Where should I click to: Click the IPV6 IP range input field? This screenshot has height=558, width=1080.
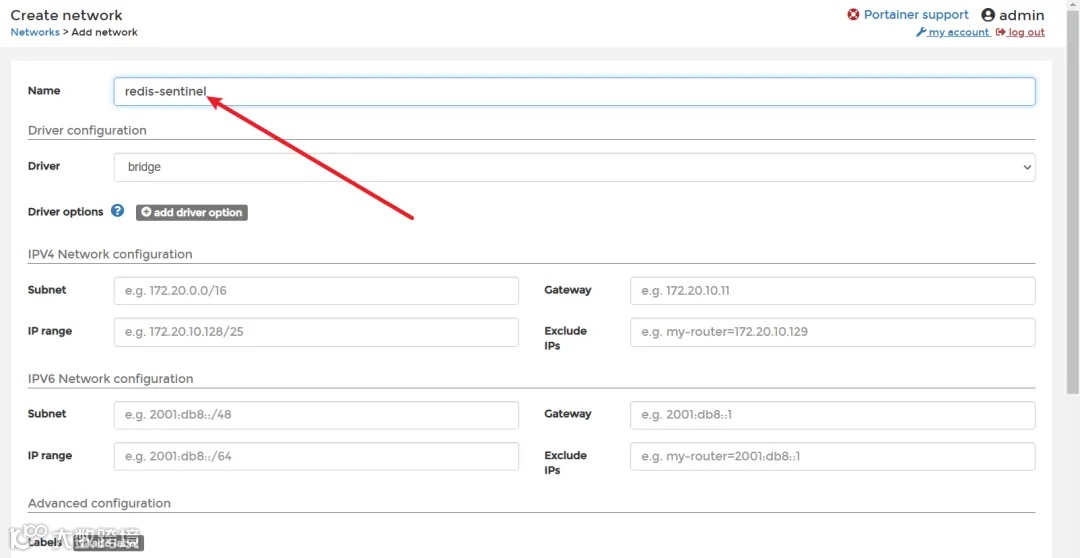(316, 456)
